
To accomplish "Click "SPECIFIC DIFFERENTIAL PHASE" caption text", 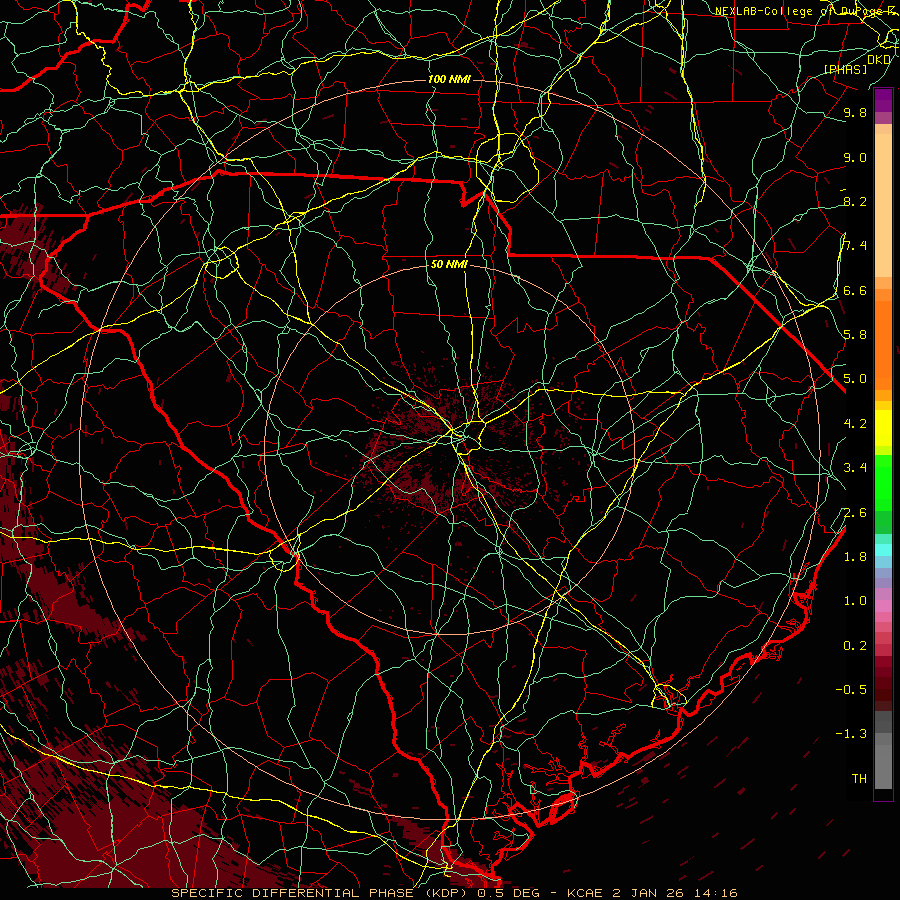I will [292, 893].
